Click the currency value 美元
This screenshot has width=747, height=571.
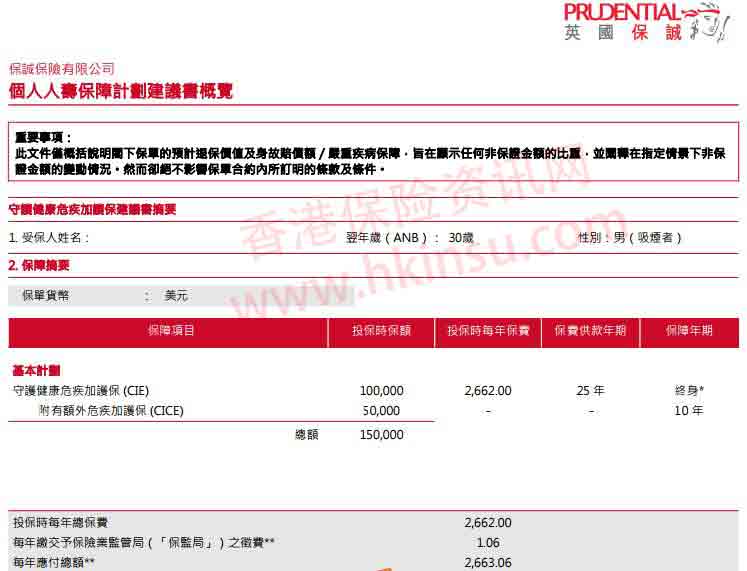[176, 296]
